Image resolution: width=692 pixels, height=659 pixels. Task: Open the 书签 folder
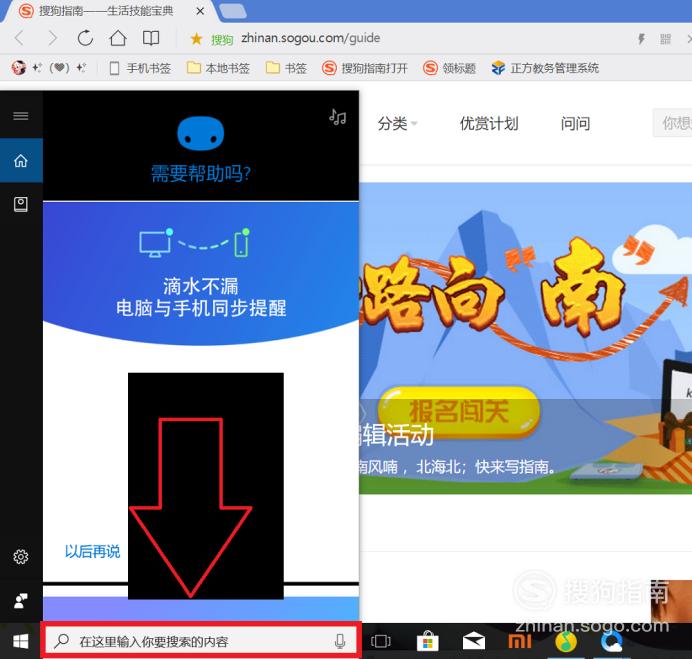286,68
